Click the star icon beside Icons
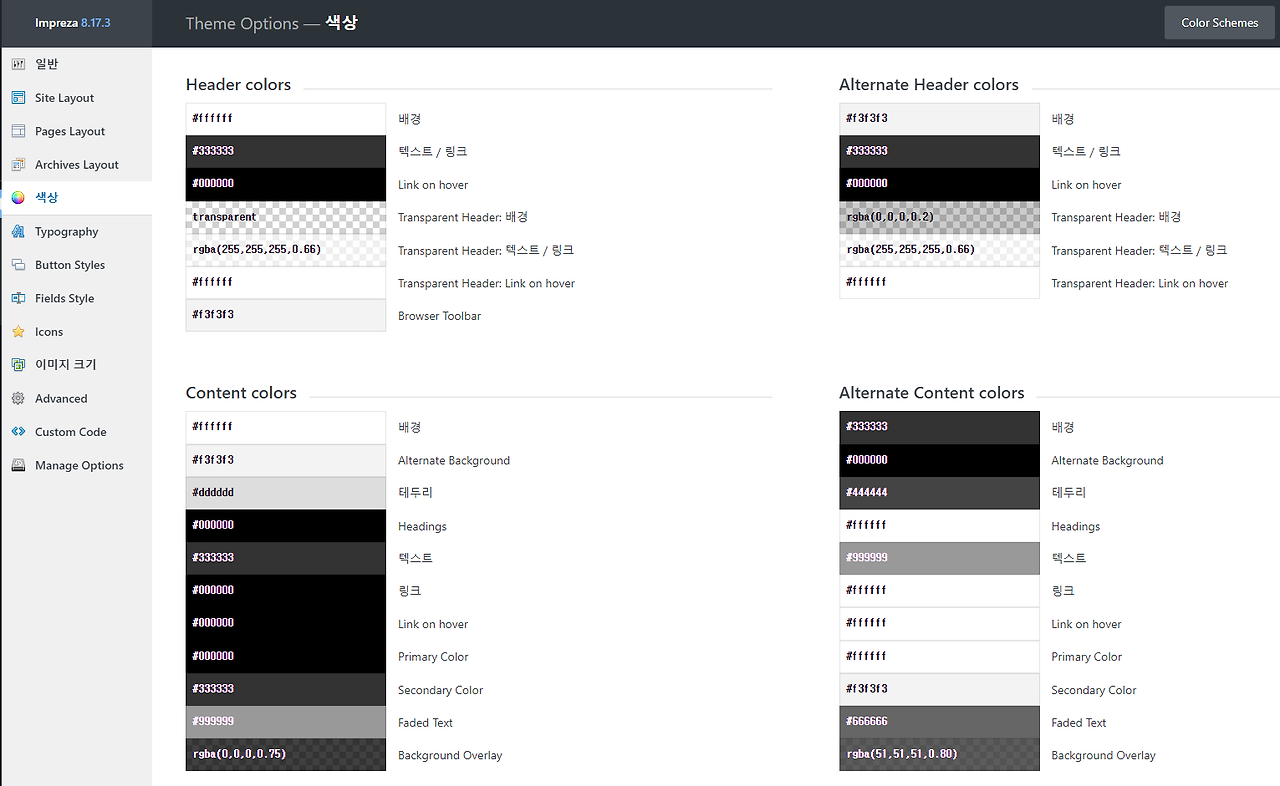The height and width of the screenshot is (786, 1280). tap(18, 332)
